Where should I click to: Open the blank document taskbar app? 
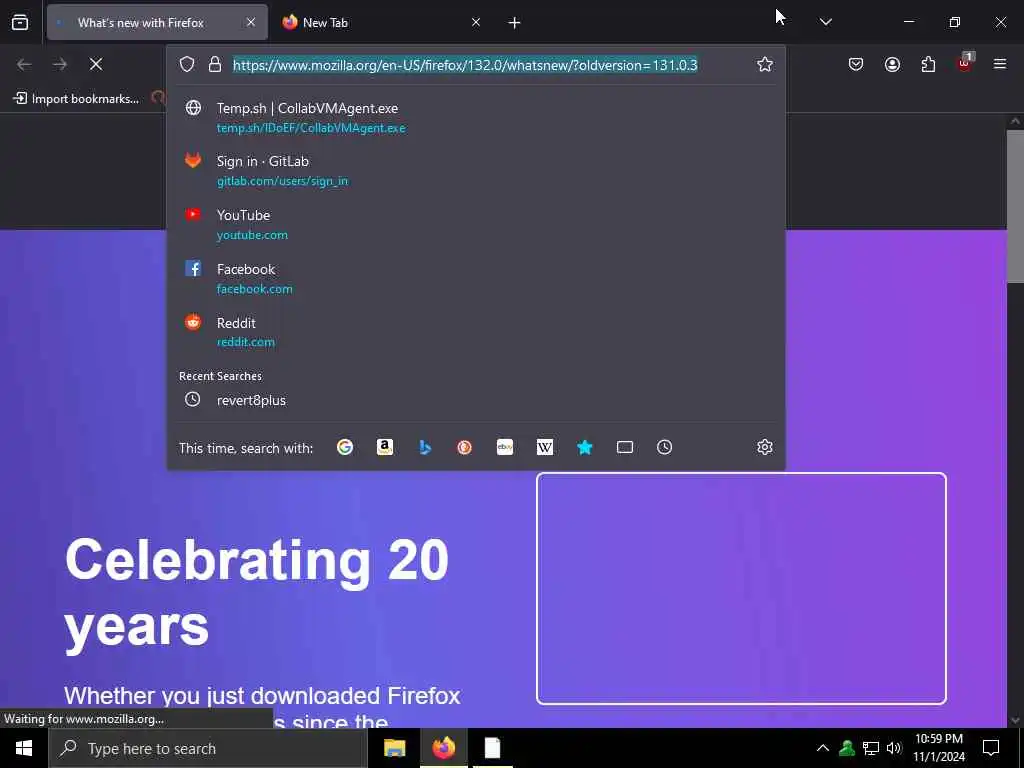tap(492, 748)
